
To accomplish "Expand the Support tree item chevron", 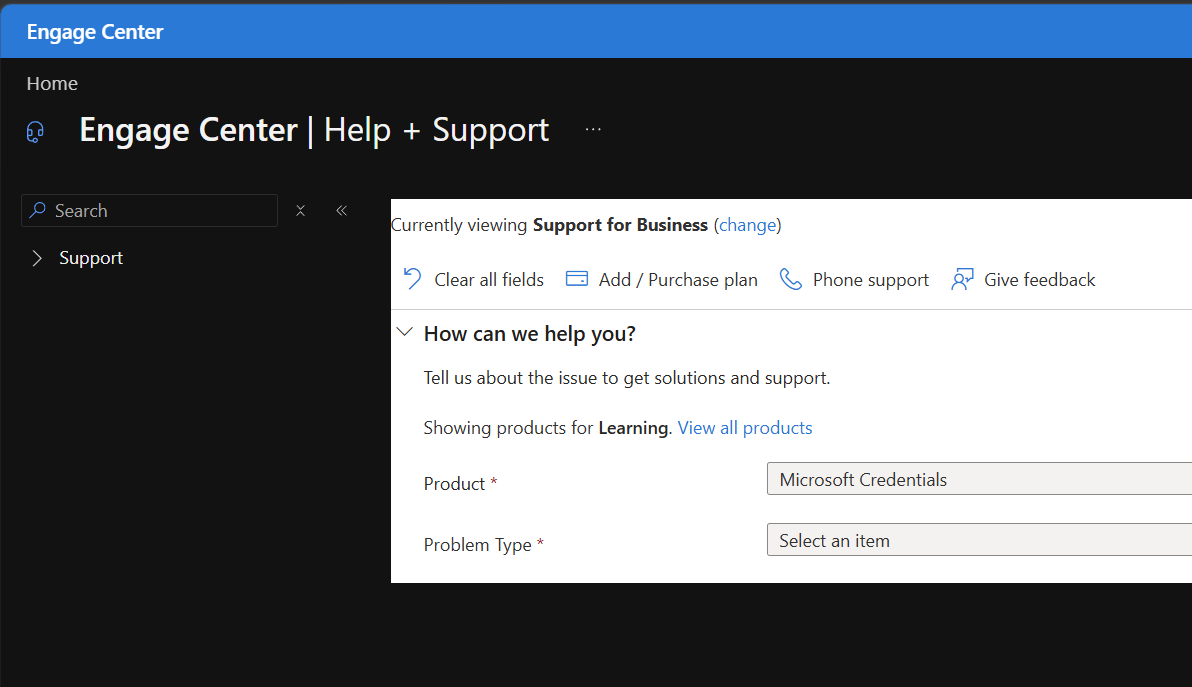I will click(36, 258).
